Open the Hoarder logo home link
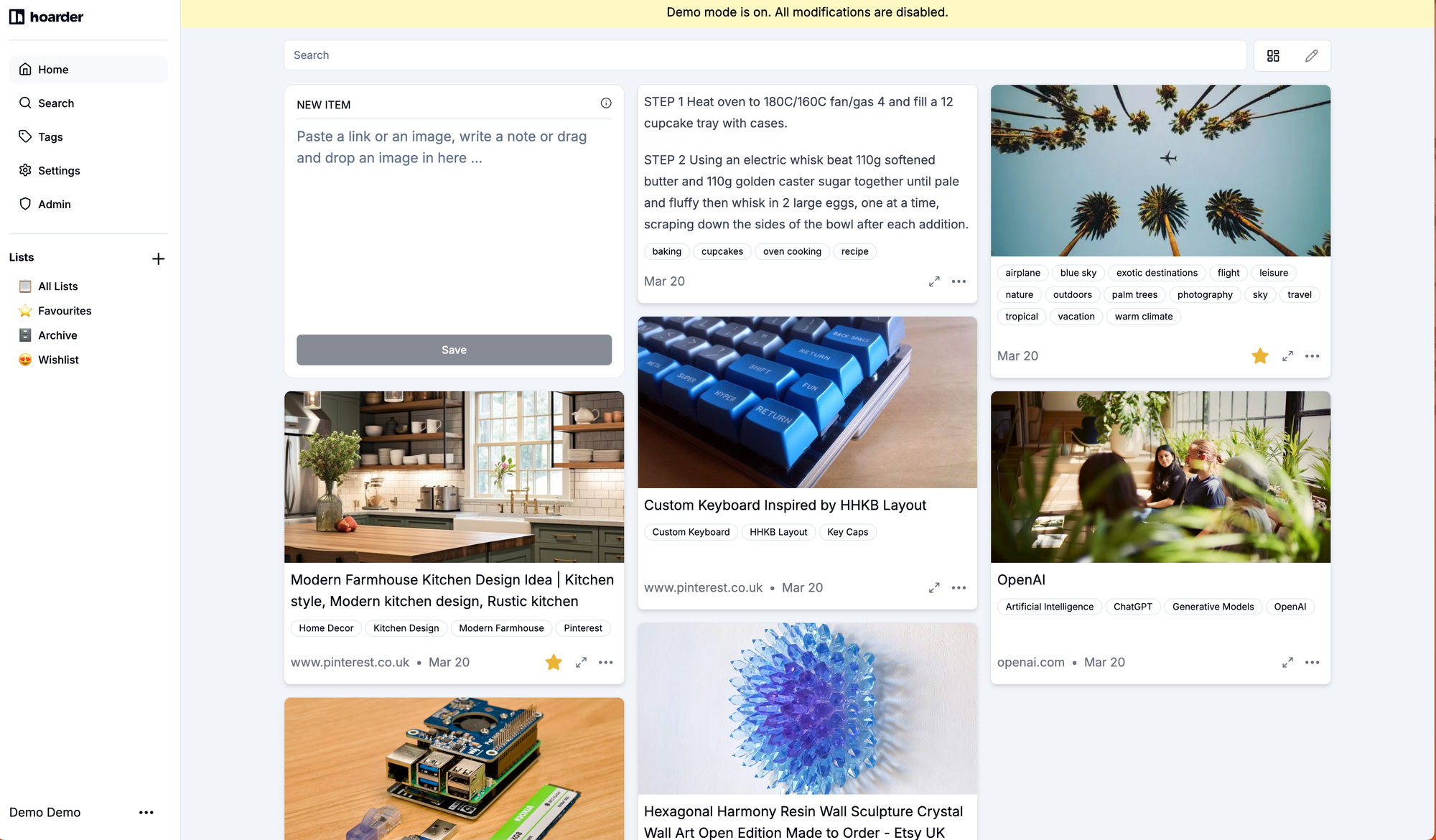This screenshot has width=1436, height=840. click(x=47, y=17)
